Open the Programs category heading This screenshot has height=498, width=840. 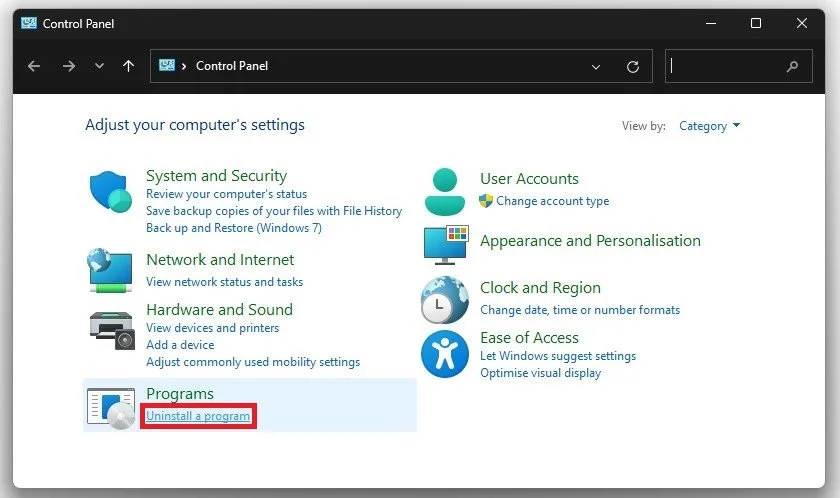coord(180,394)
